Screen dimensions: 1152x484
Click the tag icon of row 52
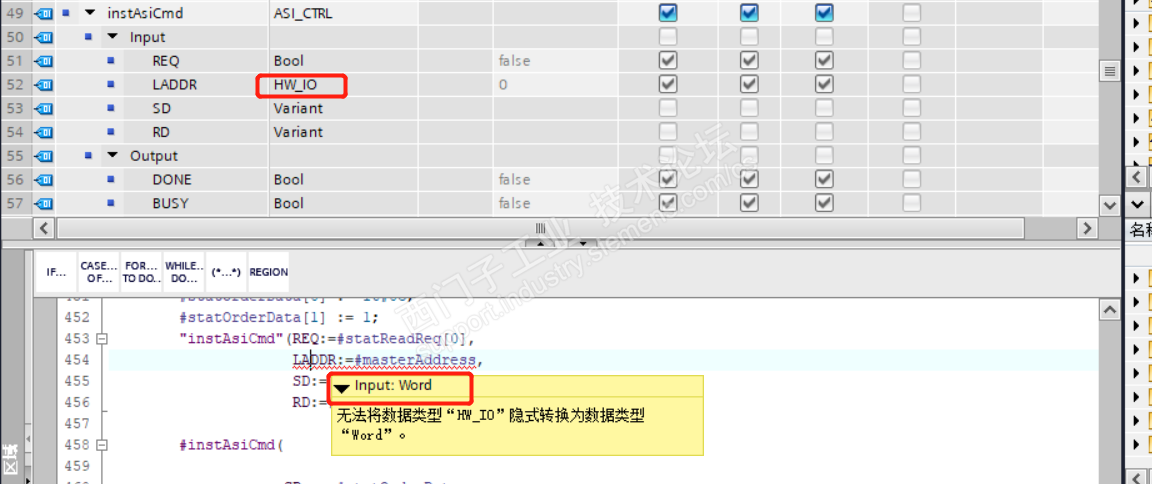tap(42, 85)
